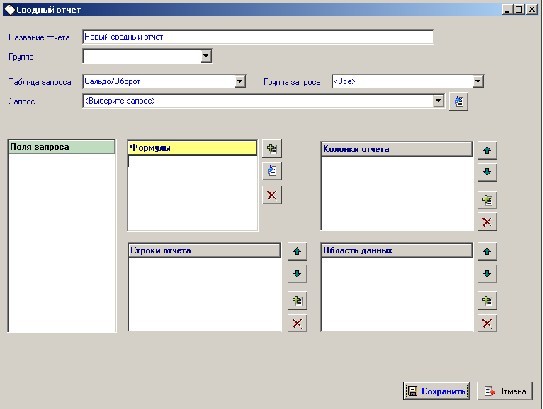Click inside the Формулы entry row
Screen dimensions: 543x409
pyautogui.click(x=192, y=161)
